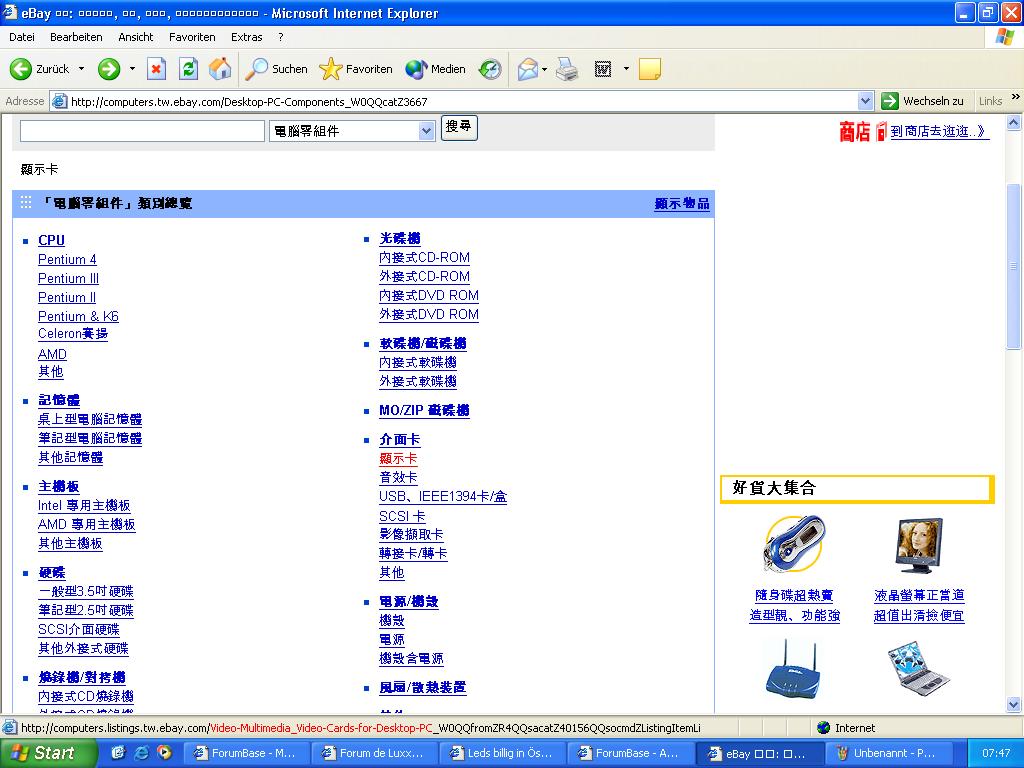The height and width of the screenshot is (768, 1024).
Task: Open the 內接式DVD ROM link
Action: point(429,295)
